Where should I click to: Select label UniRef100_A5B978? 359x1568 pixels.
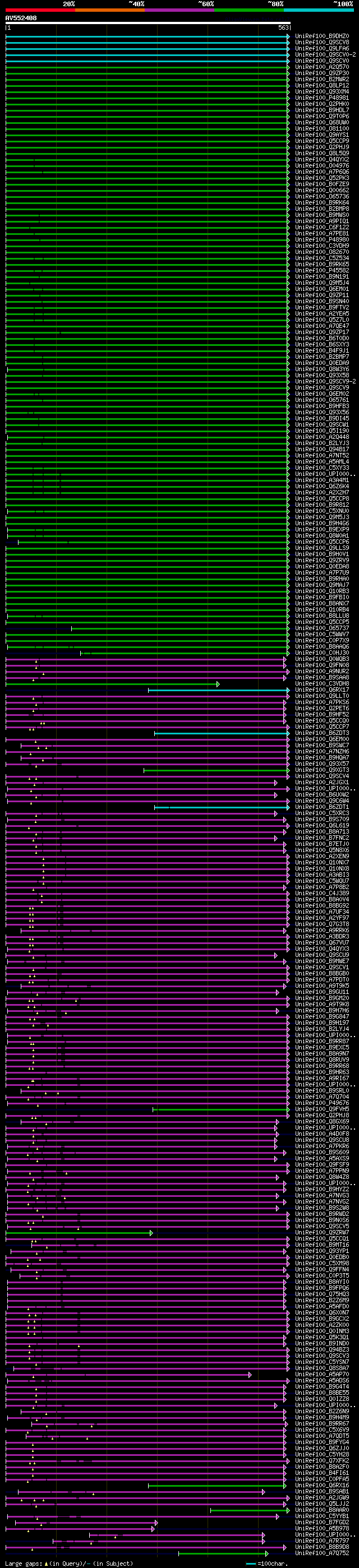point(323,1528)
